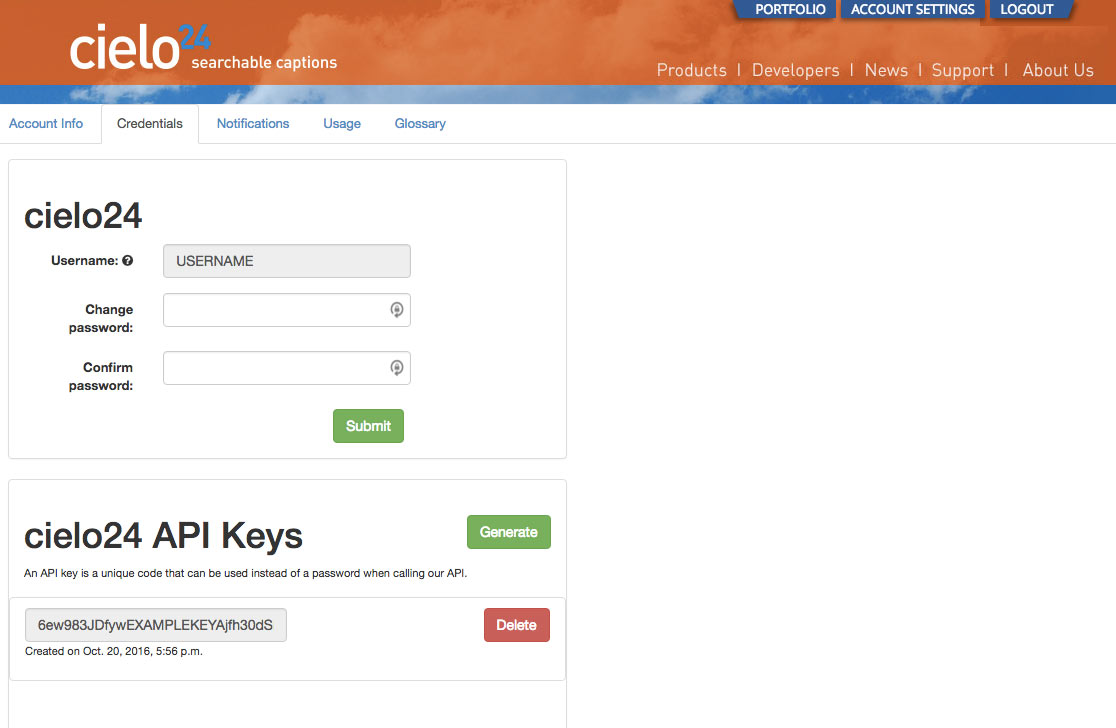Generate a new API key
This screenshot has width=1116, height=728.
[509, 532]
